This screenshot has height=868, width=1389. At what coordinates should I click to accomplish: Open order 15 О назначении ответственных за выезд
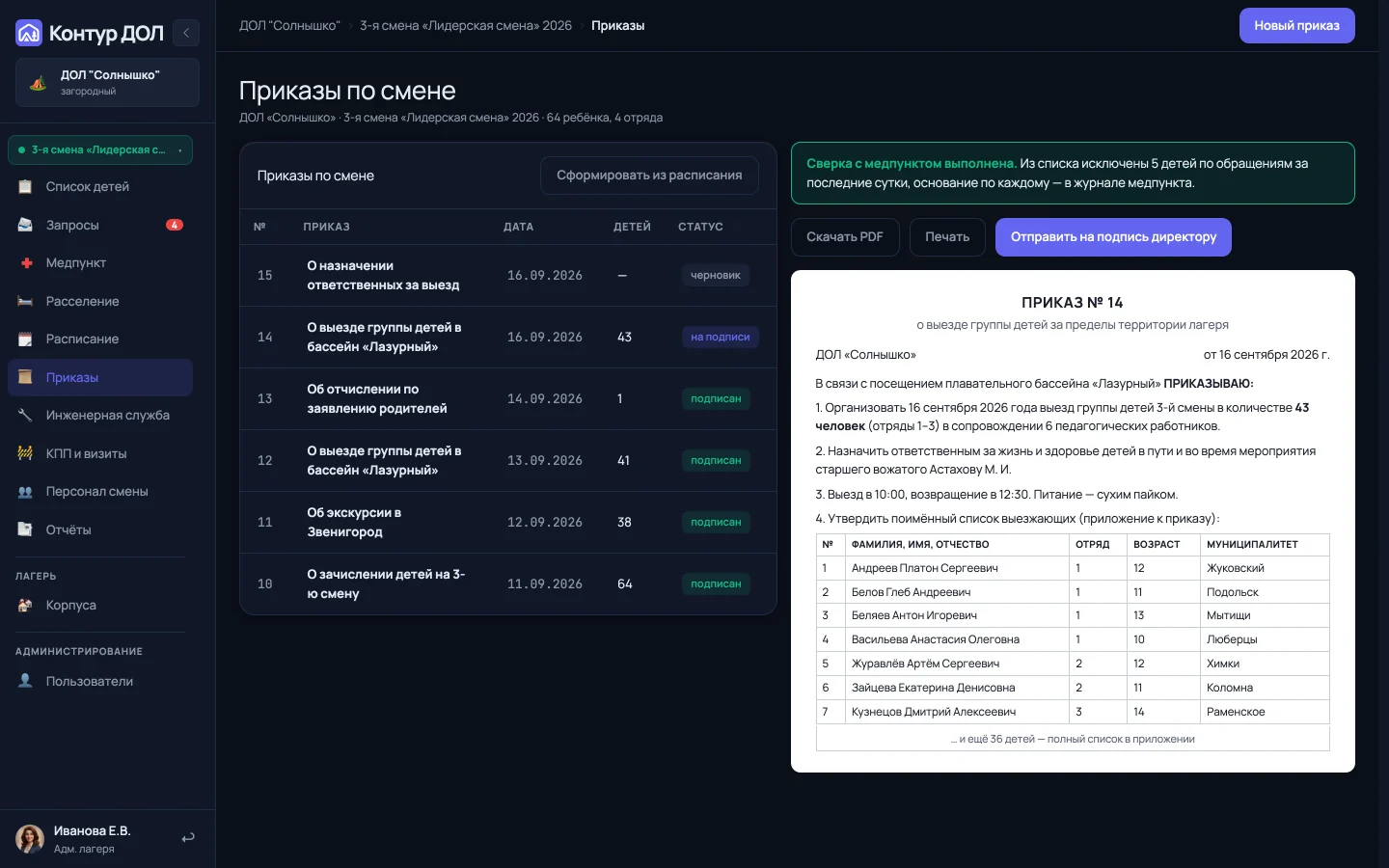point(508,276)
